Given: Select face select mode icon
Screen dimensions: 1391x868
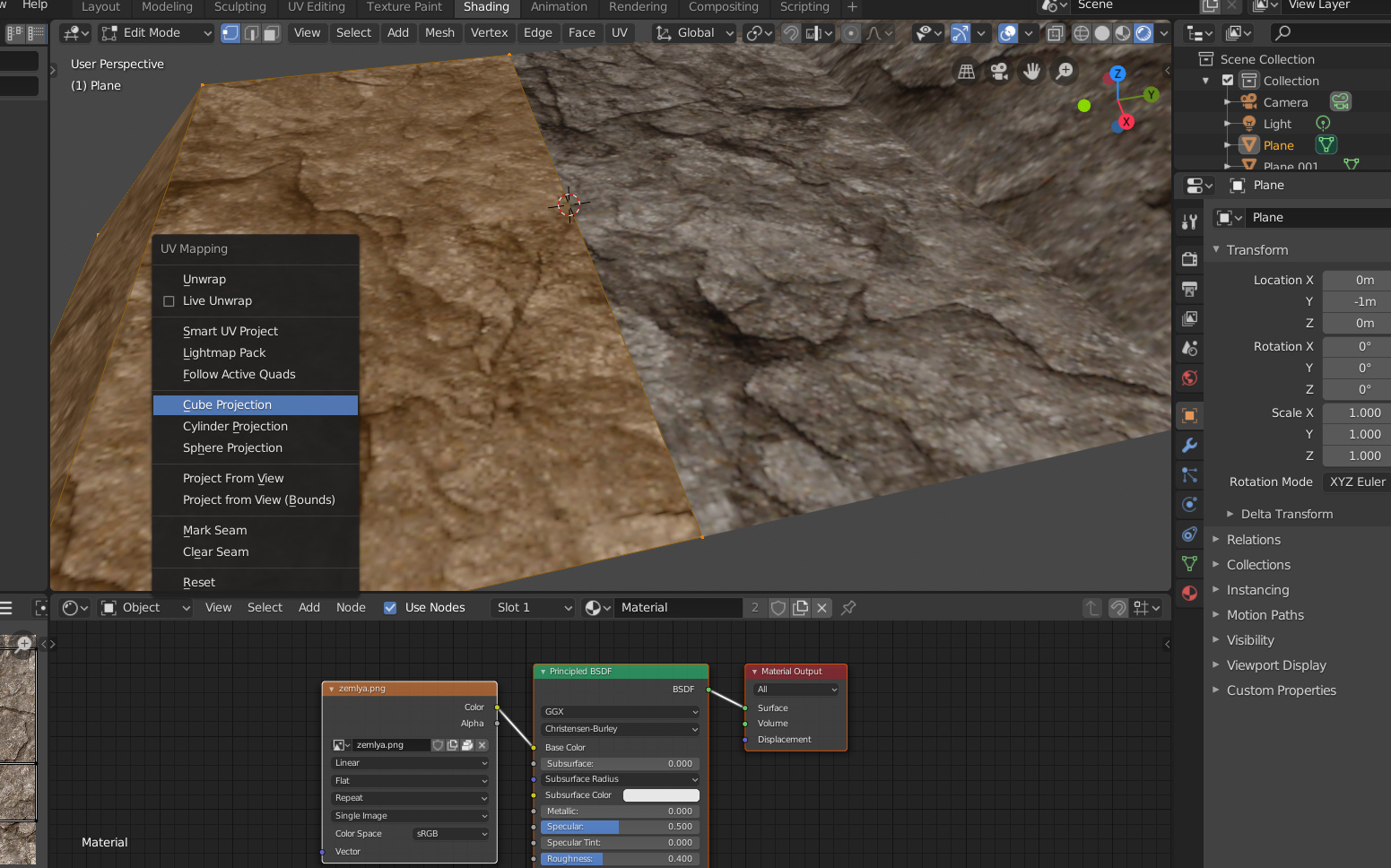Looking at the screenshot, I should click(x=271, y=33).
